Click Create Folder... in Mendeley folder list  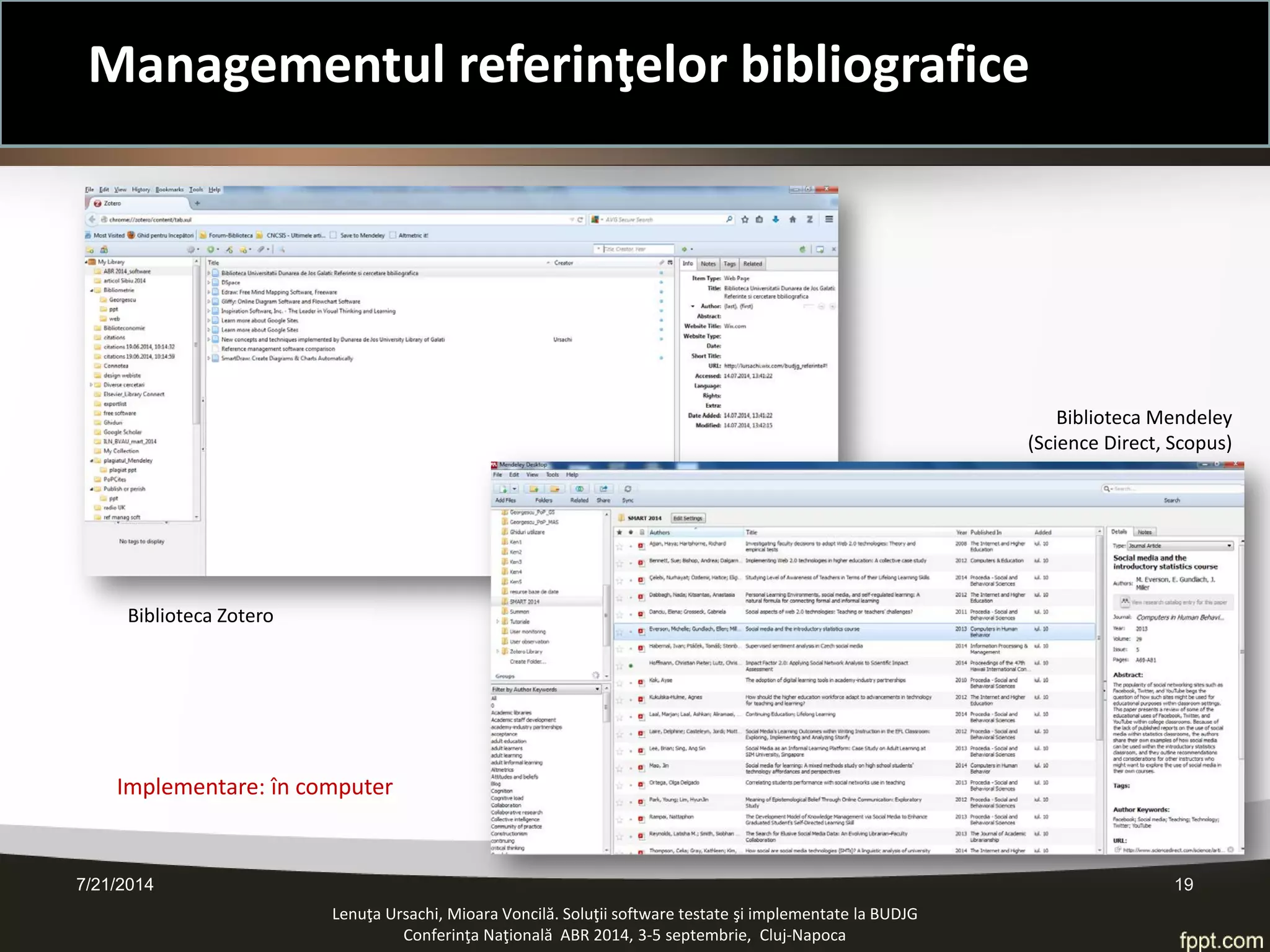[x=528, y=661]
